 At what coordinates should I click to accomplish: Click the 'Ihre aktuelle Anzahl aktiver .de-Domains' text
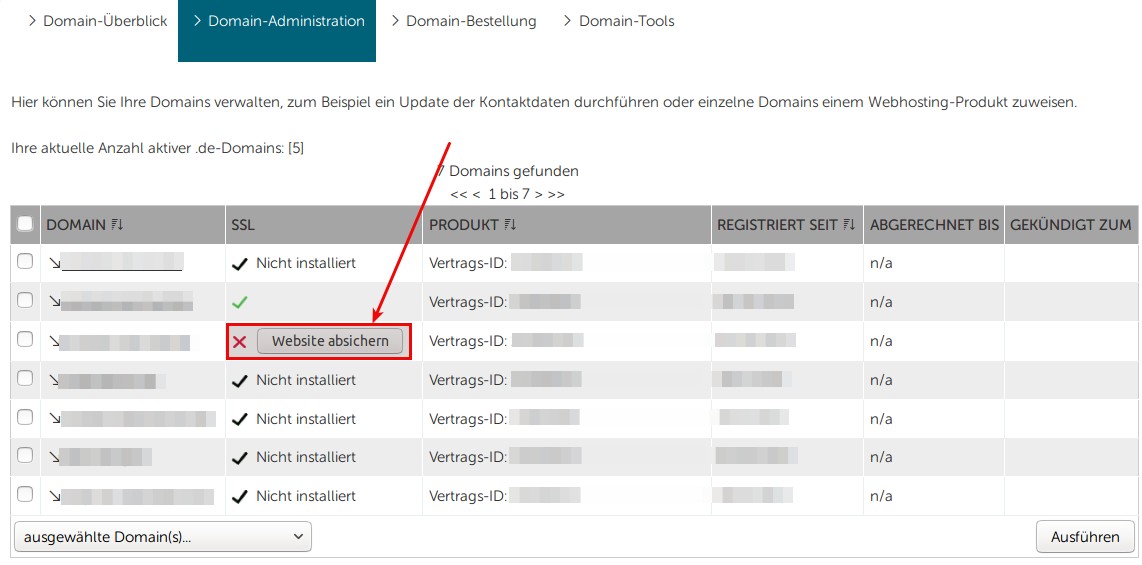coord(157,149)
